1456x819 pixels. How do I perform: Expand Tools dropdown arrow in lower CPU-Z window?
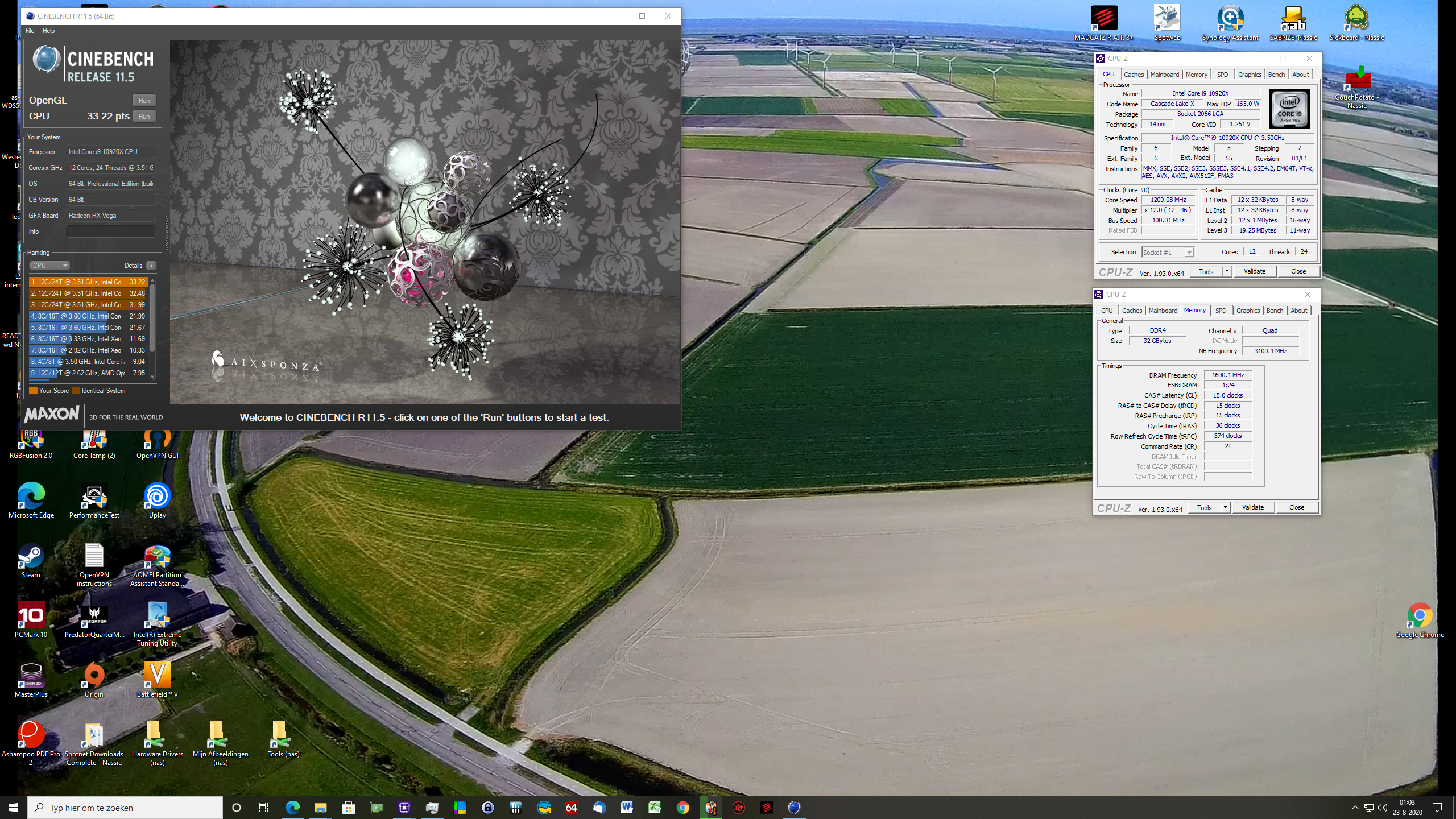coord(1225,508)
